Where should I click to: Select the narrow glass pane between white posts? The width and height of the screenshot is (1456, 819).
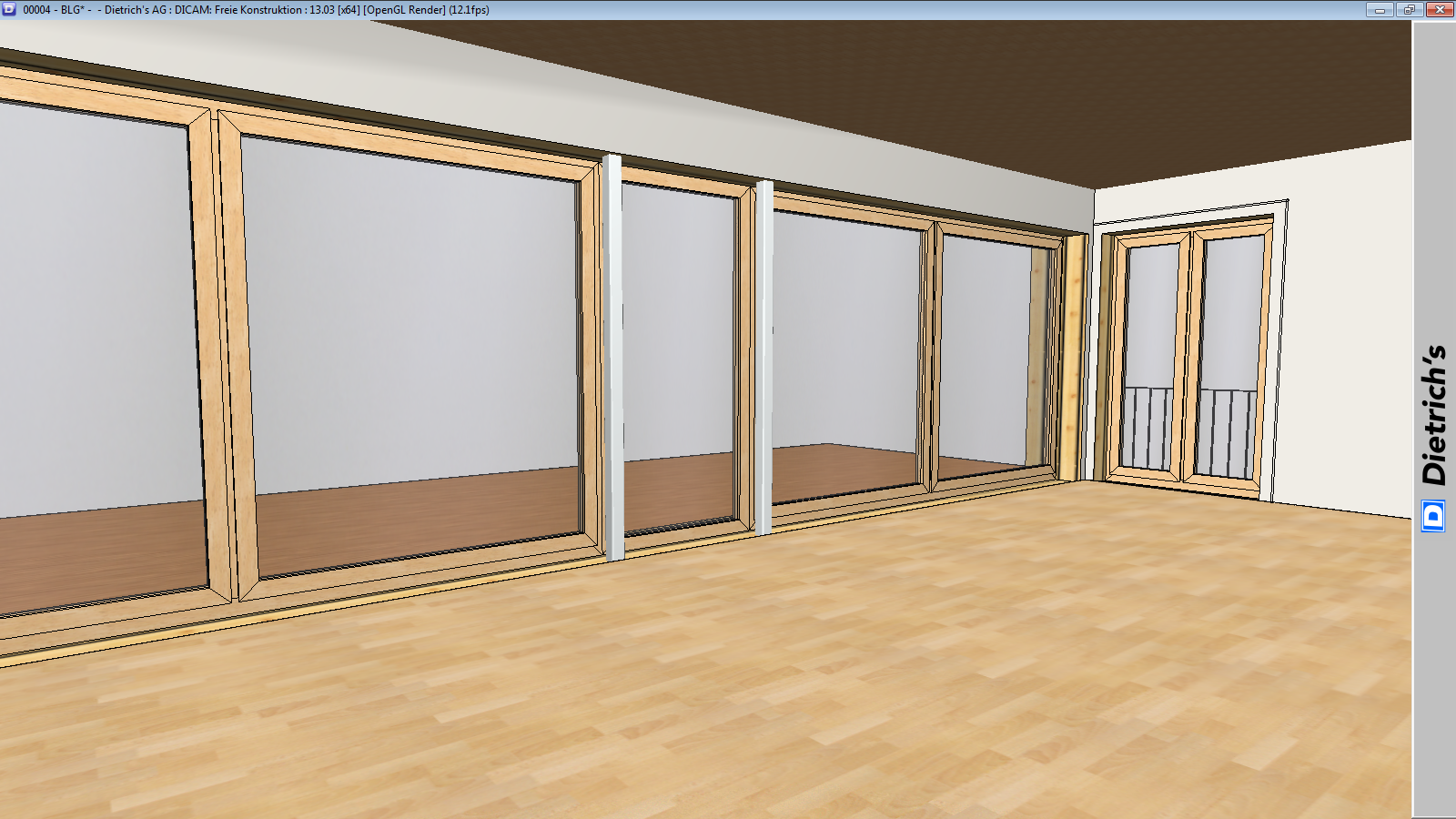[679, 355]
